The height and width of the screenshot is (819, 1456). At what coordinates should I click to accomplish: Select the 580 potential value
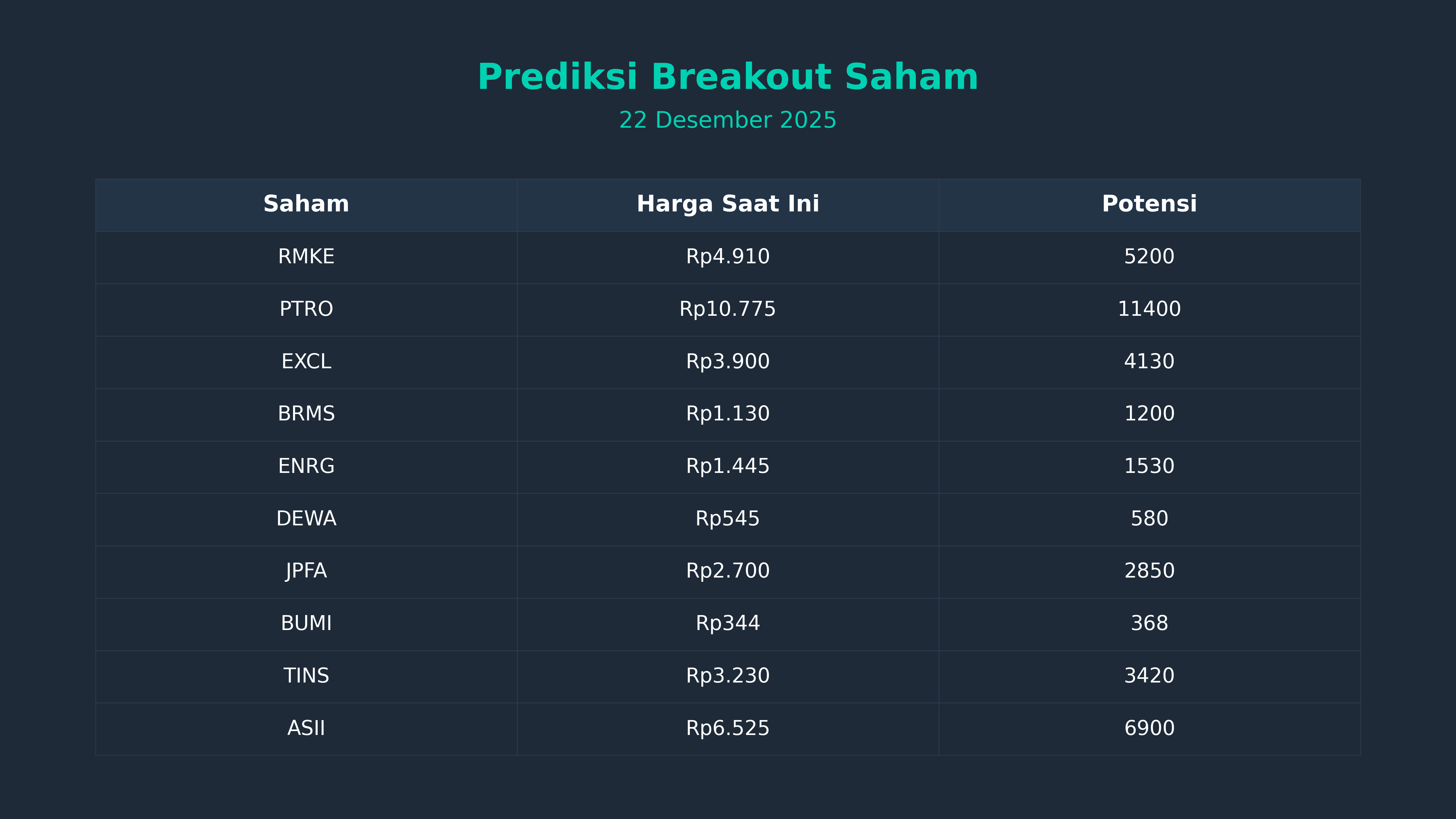(1149, 519)
